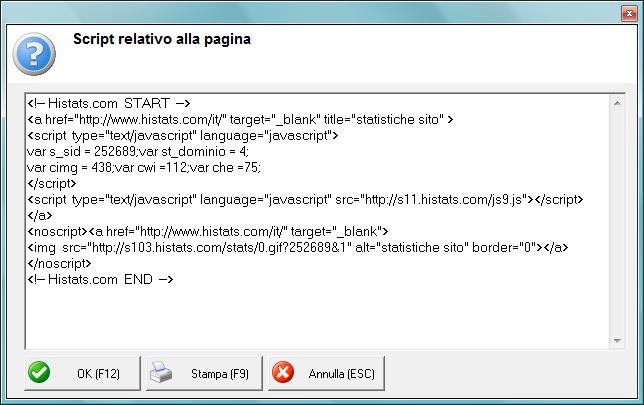The image size is (644, 405).
Task: Click the first script type="text/javascript" line
Action: (x=183, y=136)
